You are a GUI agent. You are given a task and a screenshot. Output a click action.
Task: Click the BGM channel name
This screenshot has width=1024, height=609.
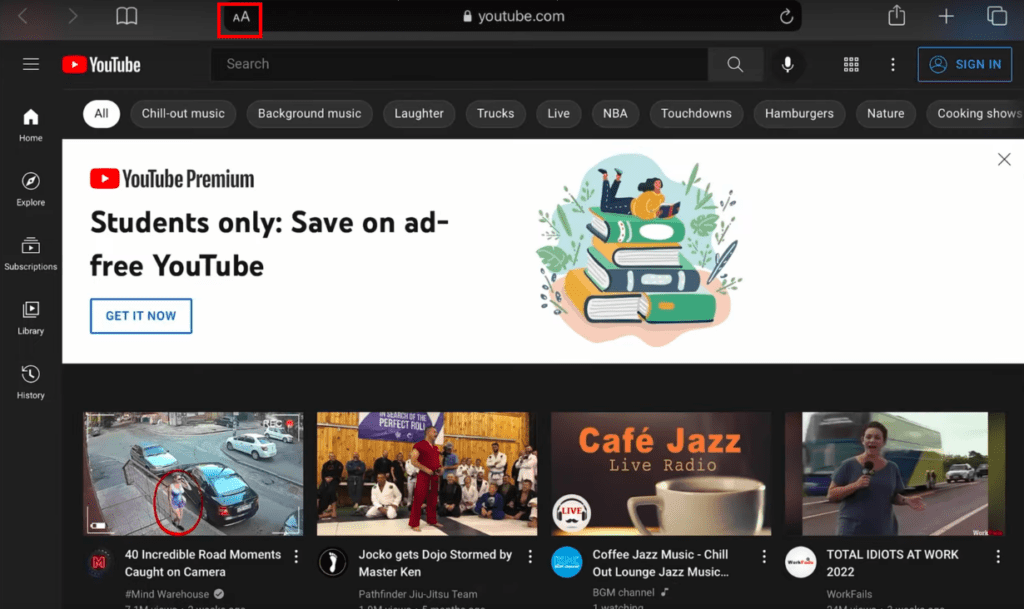coord(623,592)
